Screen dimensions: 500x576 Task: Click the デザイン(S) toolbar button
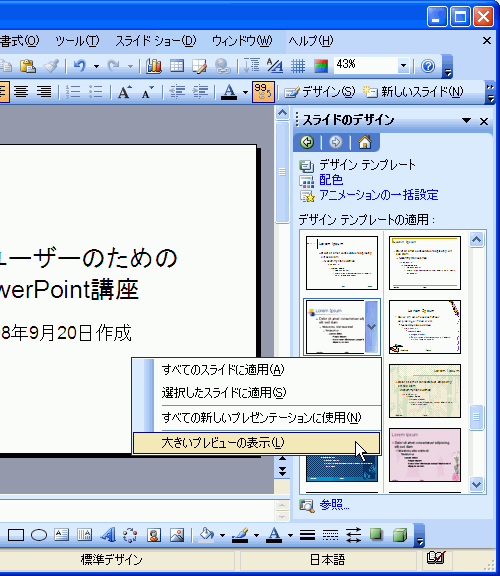(320, 91)
